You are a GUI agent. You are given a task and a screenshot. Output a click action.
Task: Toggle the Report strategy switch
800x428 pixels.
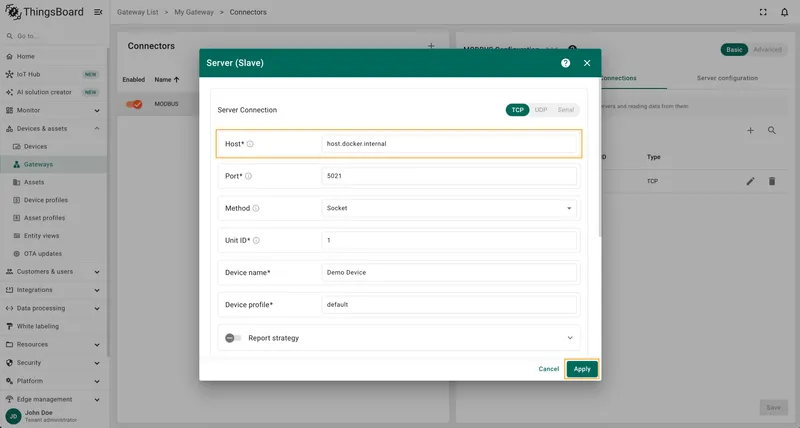click(233, 338)
